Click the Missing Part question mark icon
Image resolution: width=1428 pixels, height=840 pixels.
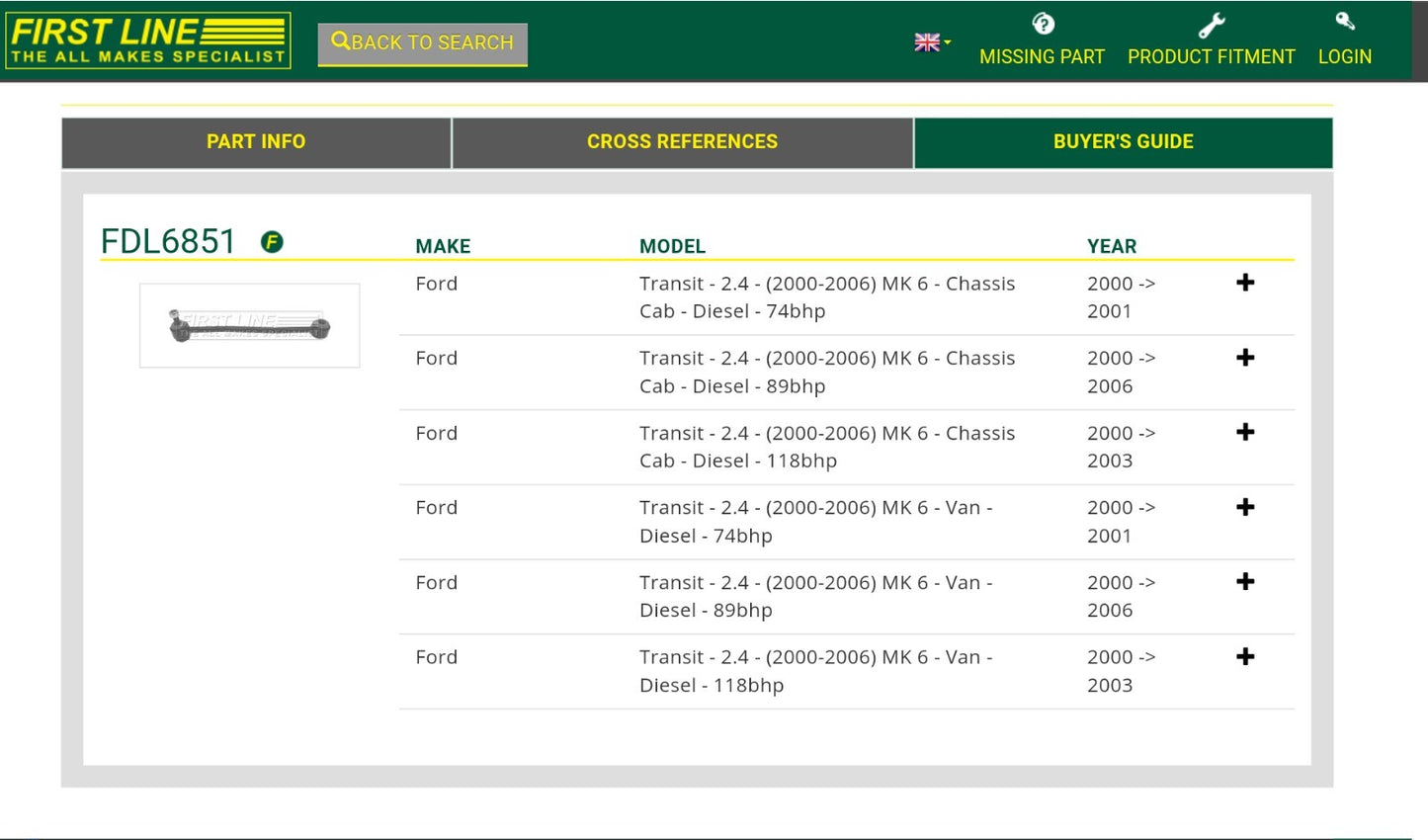coord(1043,24)
